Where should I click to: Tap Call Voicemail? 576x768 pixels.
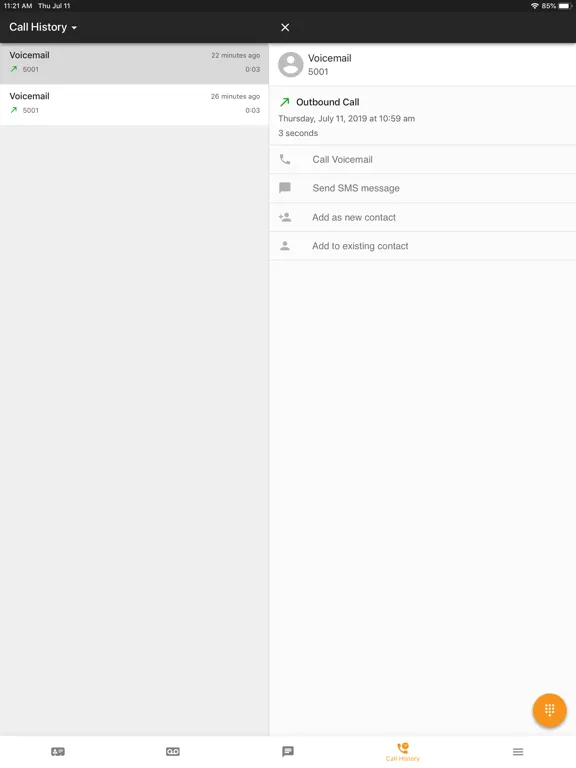[x=422, y=159]
